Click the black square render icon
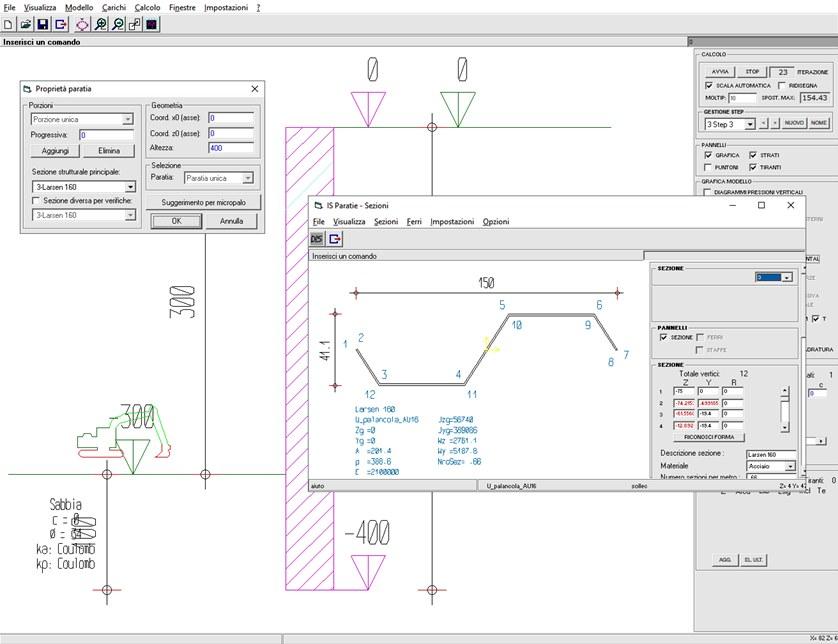 click(x=152, y=24)
